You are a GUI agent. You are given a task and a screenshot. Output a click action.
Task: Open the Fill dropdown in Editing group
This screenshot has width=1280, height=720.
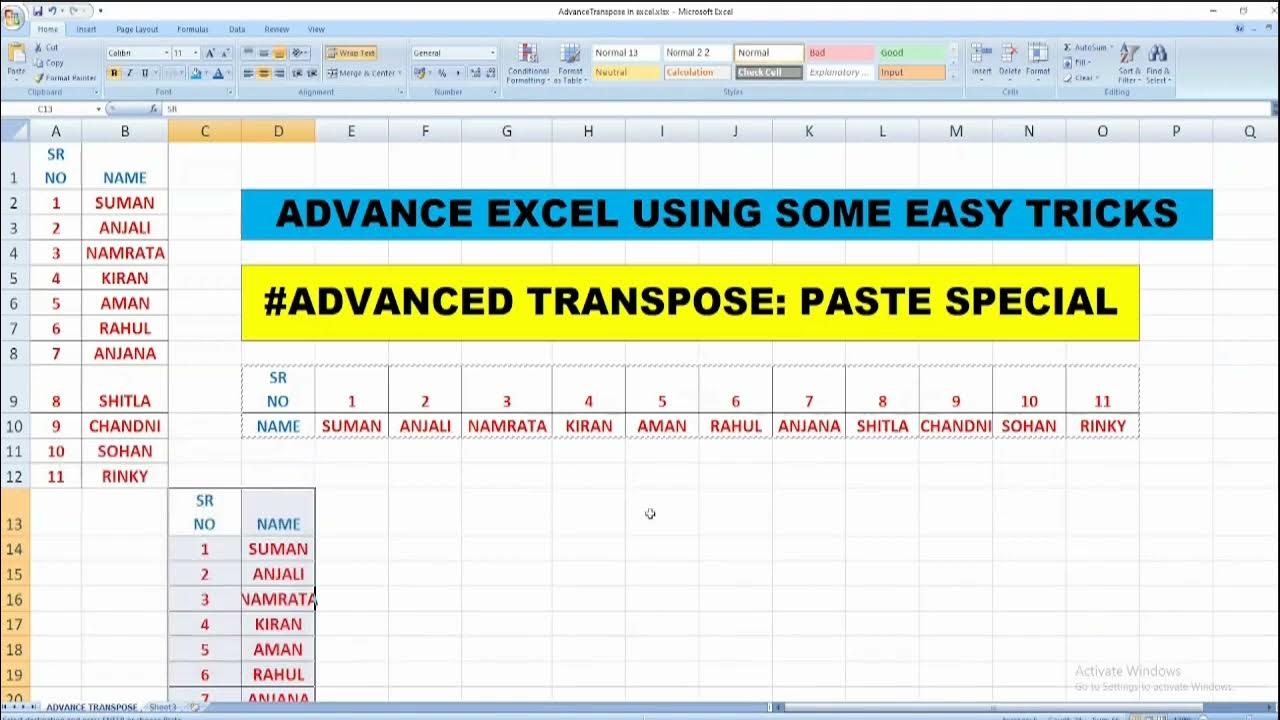pos(1085,62)
